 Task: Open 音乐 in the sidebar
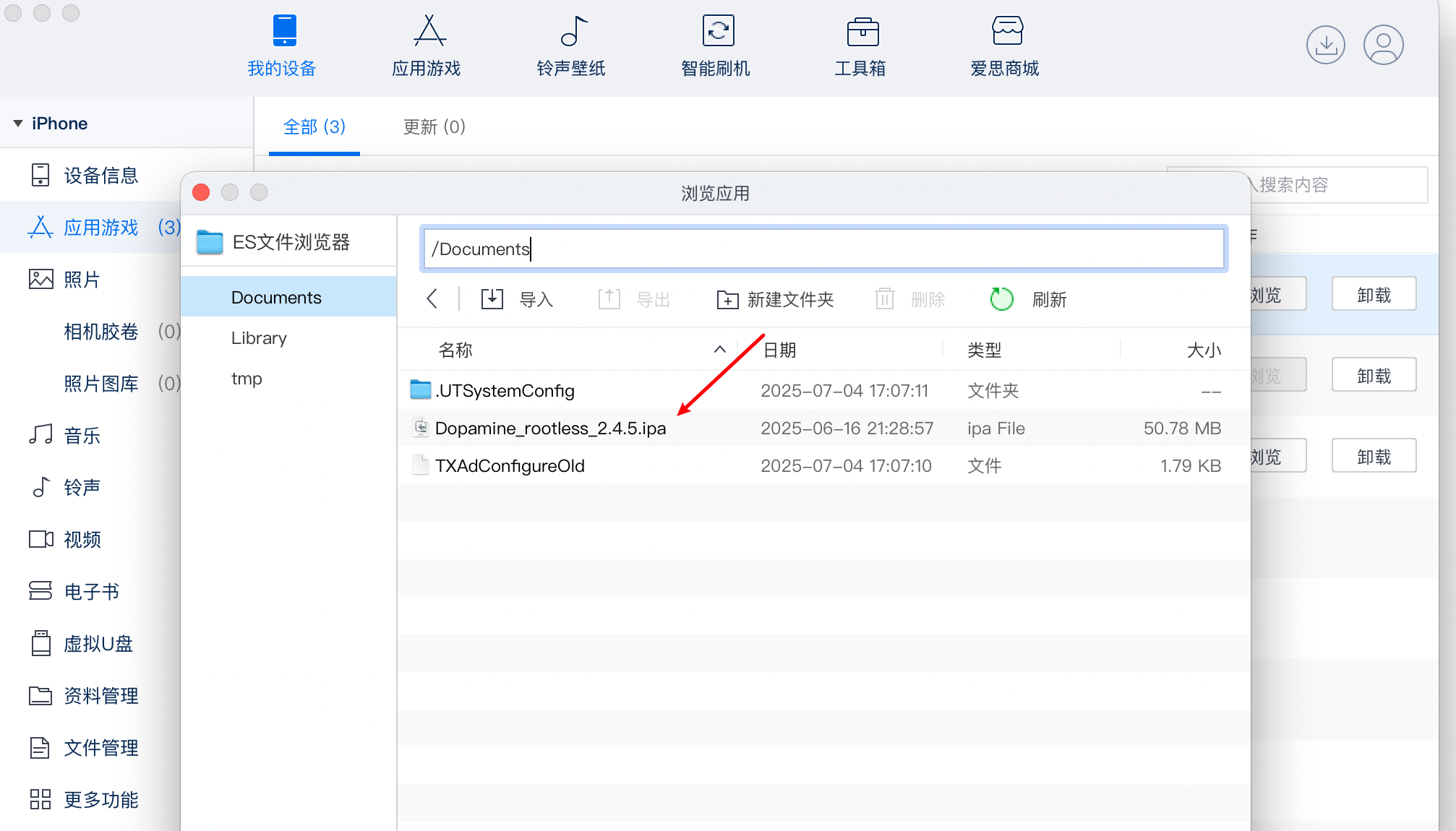(90, 436)
